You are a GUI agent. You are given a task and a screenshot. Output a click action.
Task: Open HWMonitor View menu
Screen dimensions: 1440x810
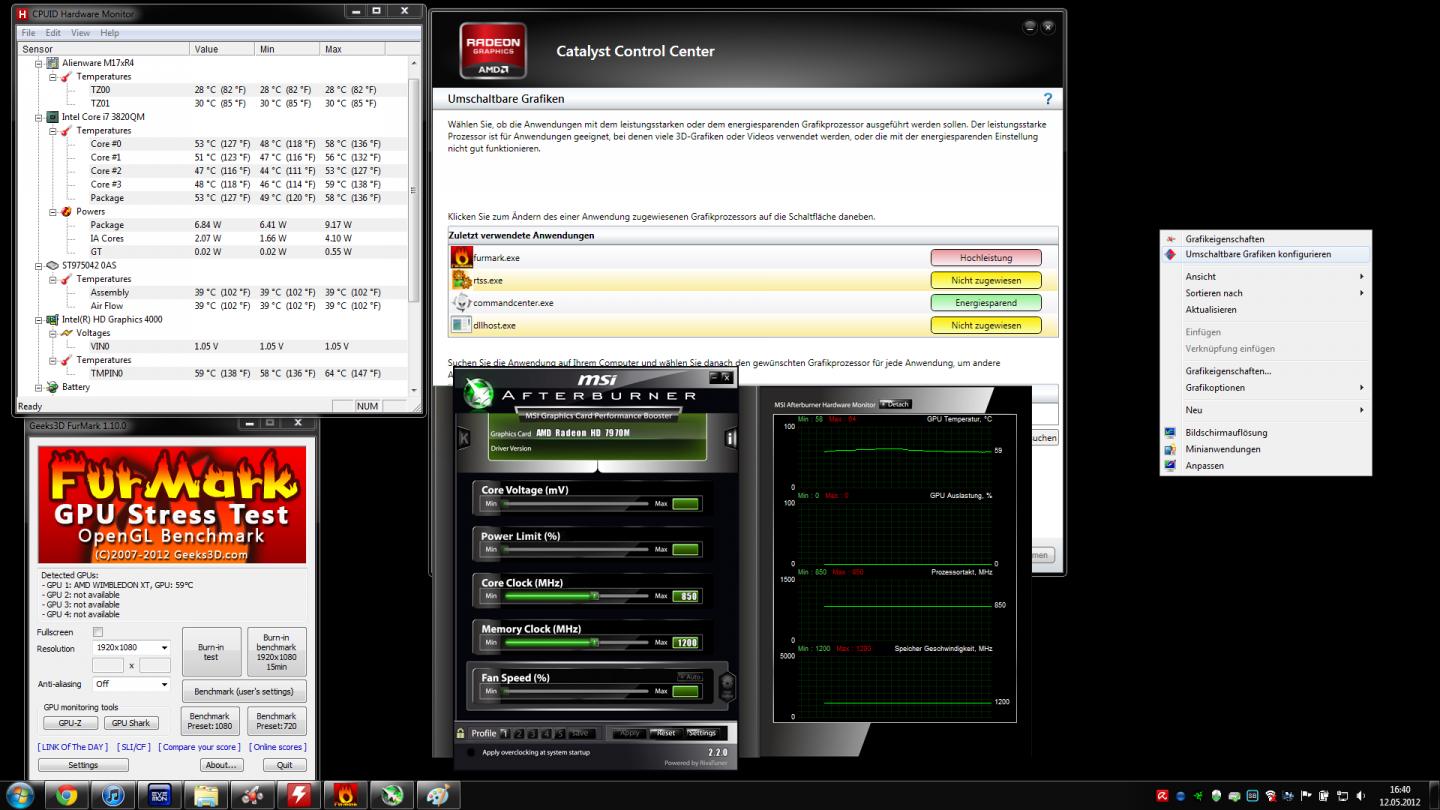click(x=80, y=33)
